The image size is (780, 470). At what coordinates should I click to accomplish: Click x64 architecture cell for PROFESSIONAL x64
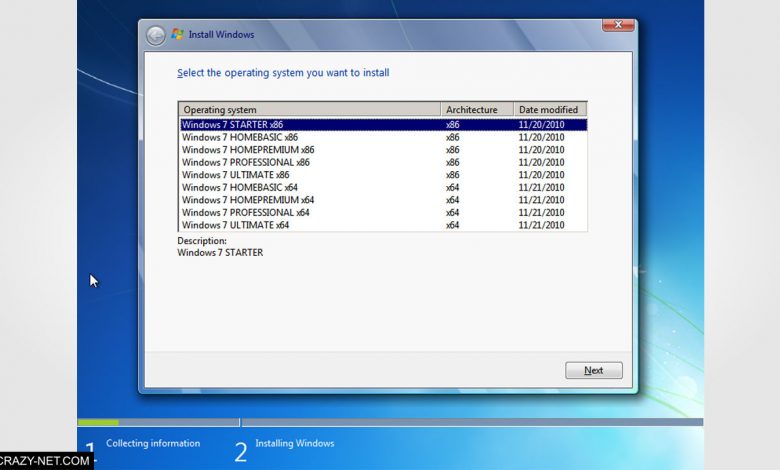point(453,212)
